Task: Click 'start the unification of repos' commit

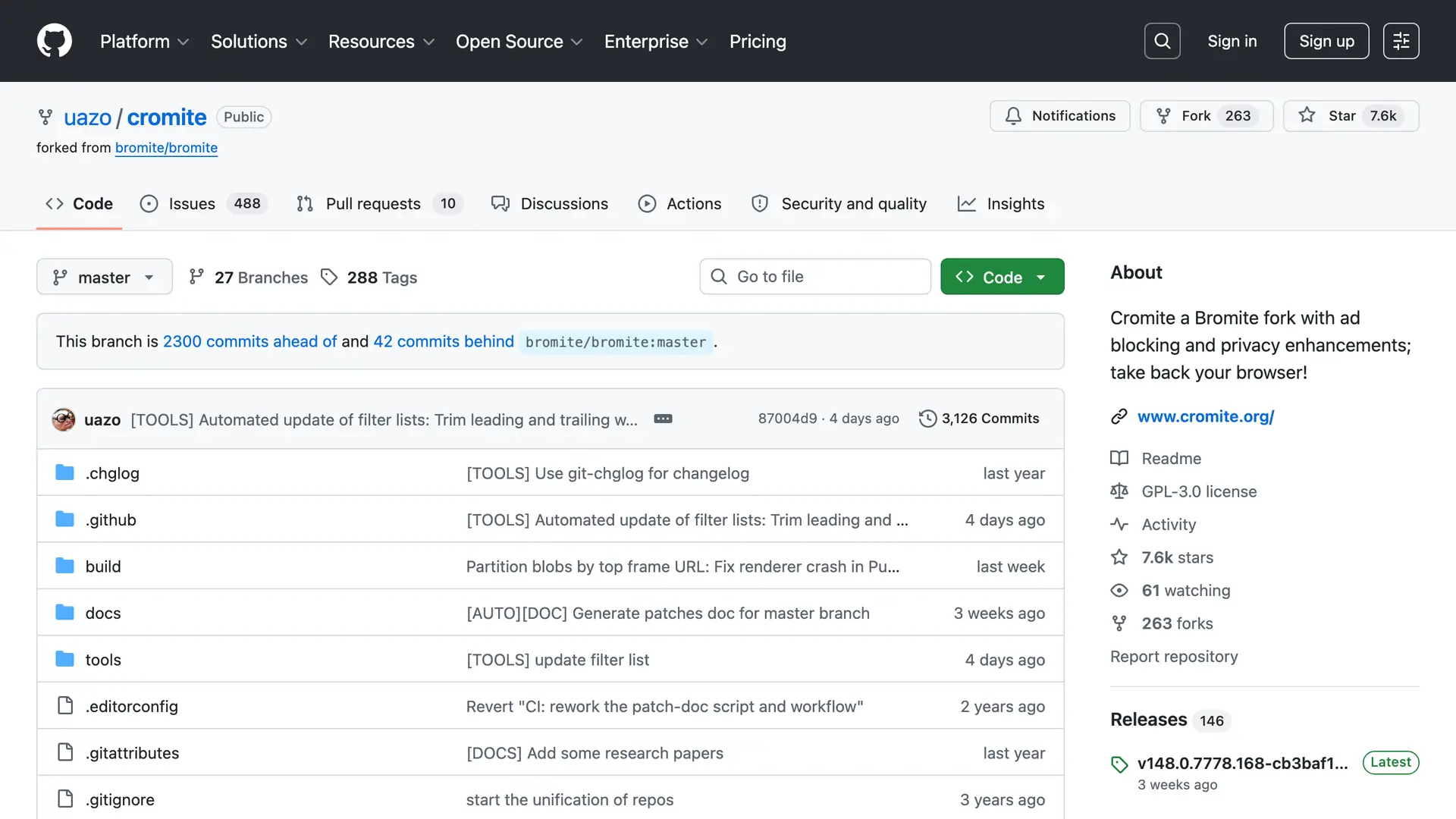Action: point(570,800)
